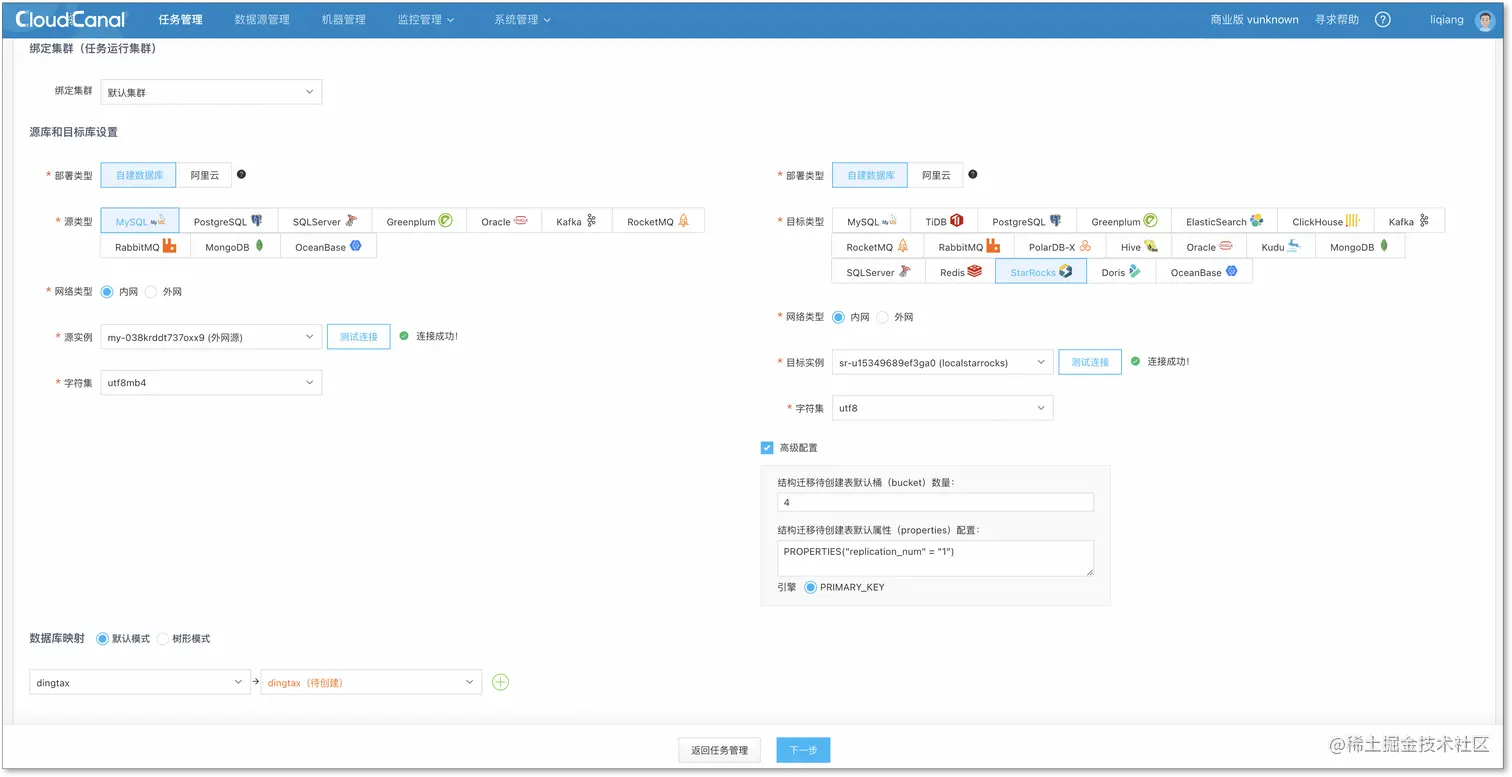
Task: Test source connection with 测试连接
Action: point(358,337)
